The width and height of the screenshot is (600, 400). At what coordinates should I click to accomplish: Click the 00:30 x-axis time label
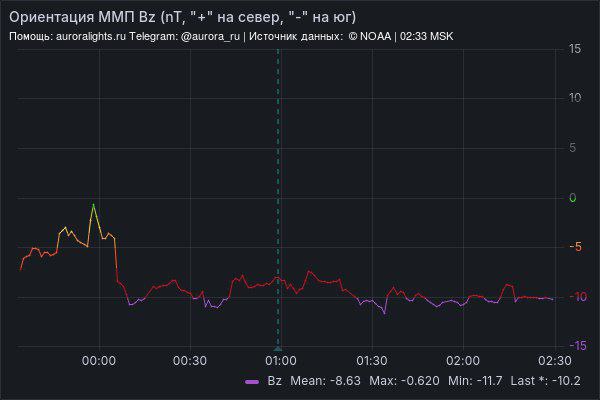coord(190,361)
